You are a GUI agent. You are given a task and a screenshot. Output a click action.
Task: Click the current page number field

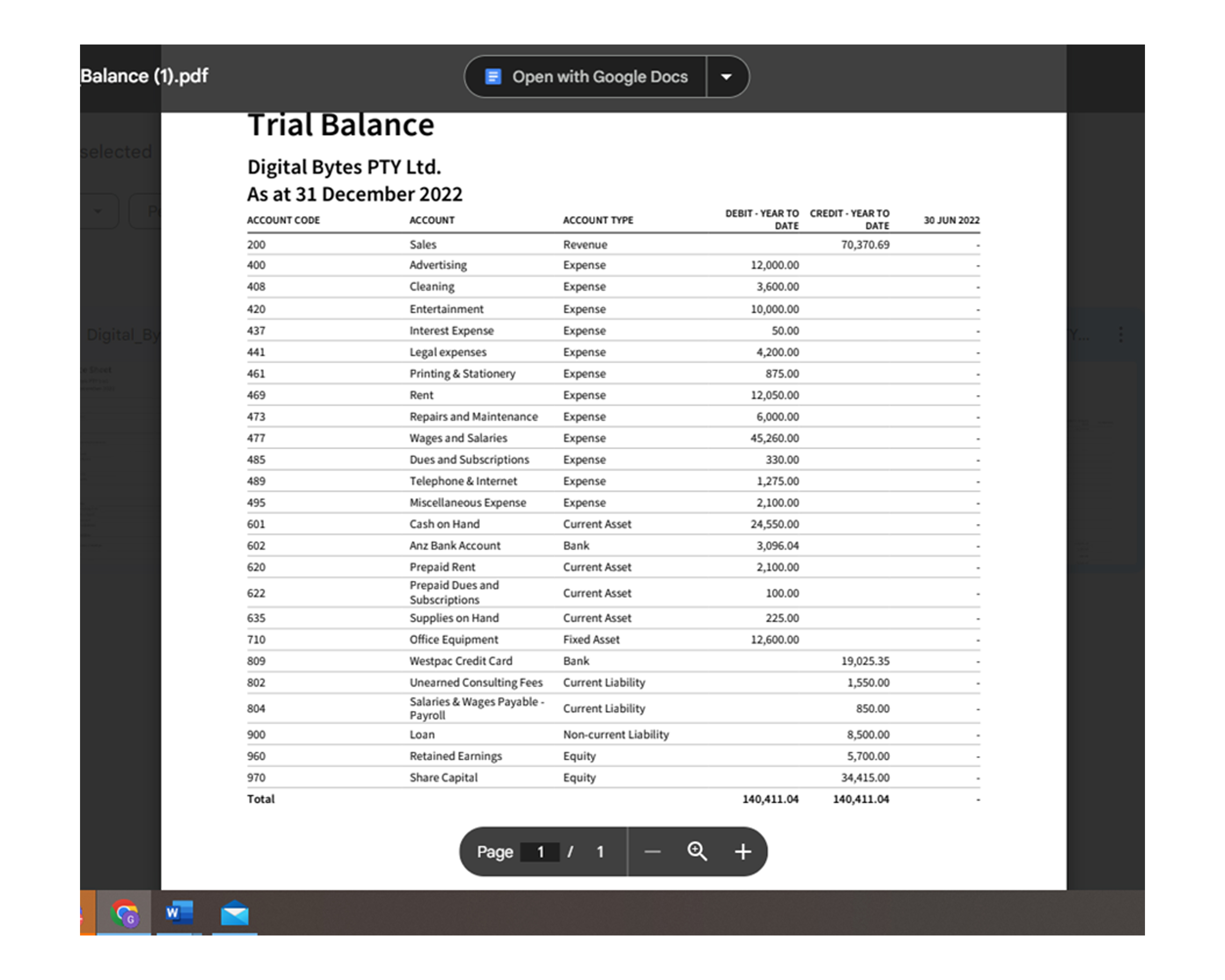click(x=540, y=852)
